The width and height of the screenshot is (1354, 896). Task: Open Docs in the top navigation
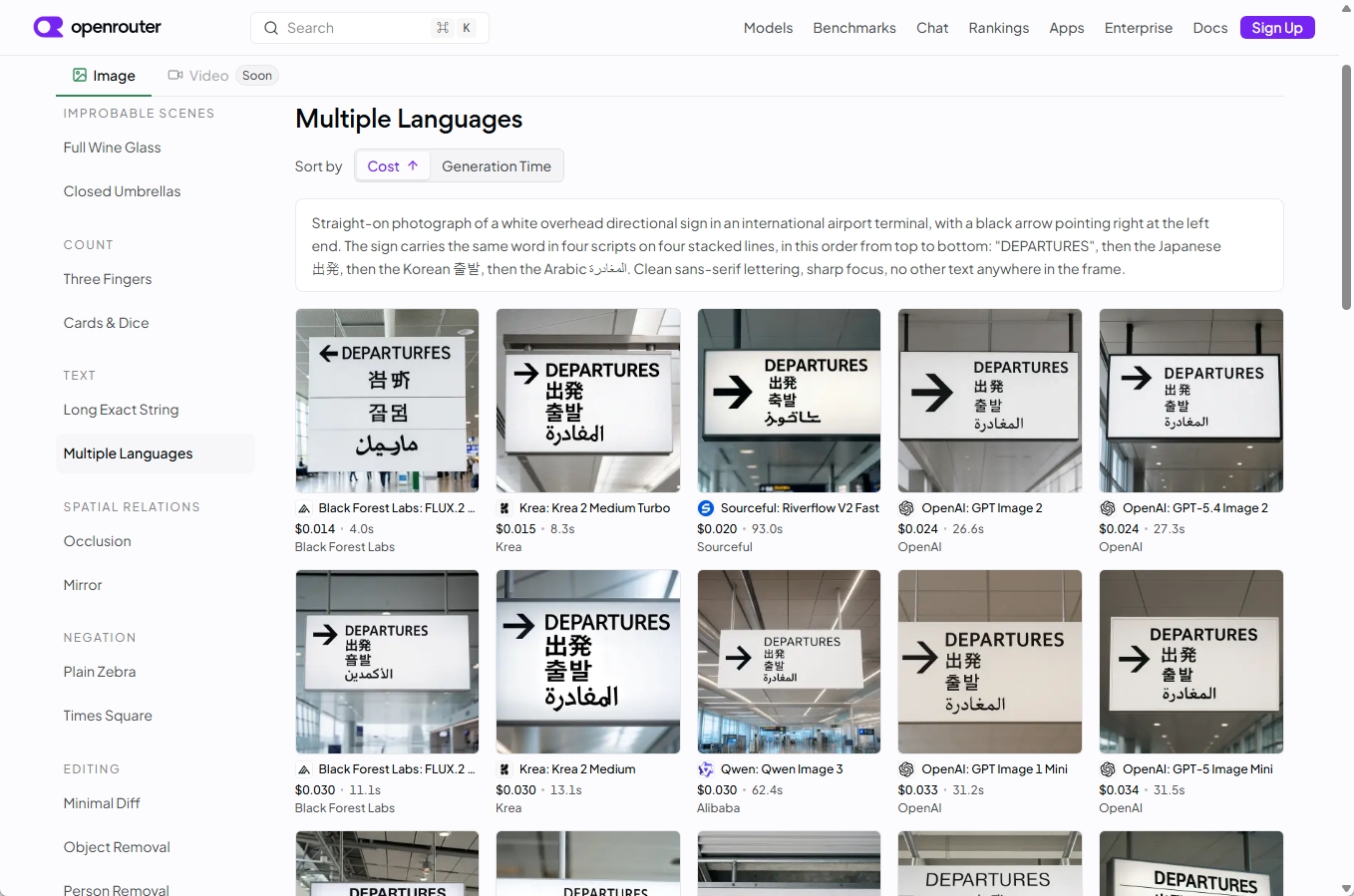[x=1210, y=28]
